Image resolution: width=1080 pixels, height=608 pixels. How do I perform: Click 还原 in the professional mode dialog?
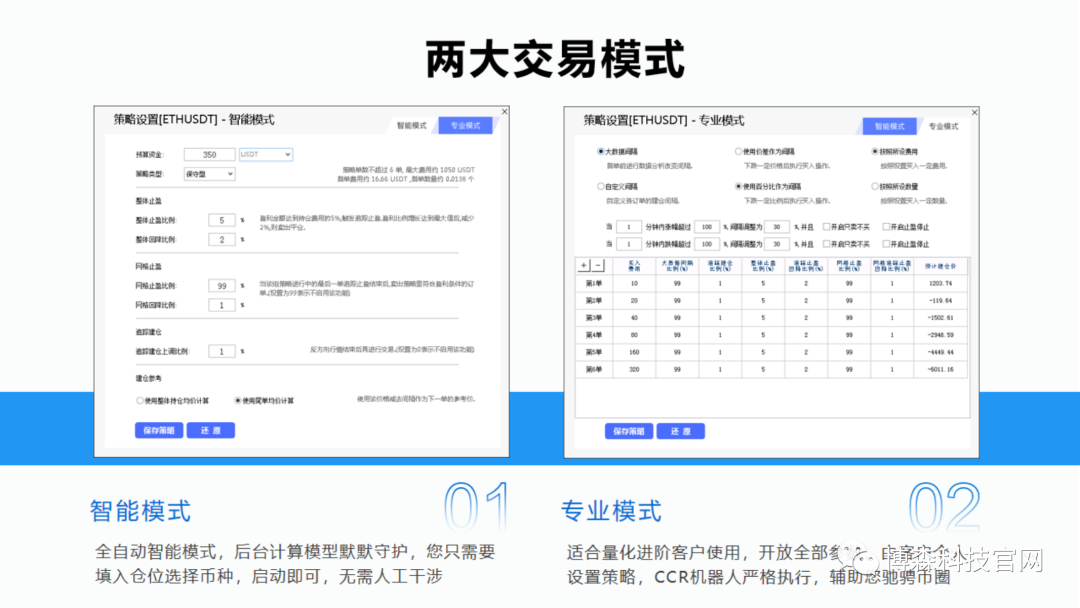[x=683, y=431]
